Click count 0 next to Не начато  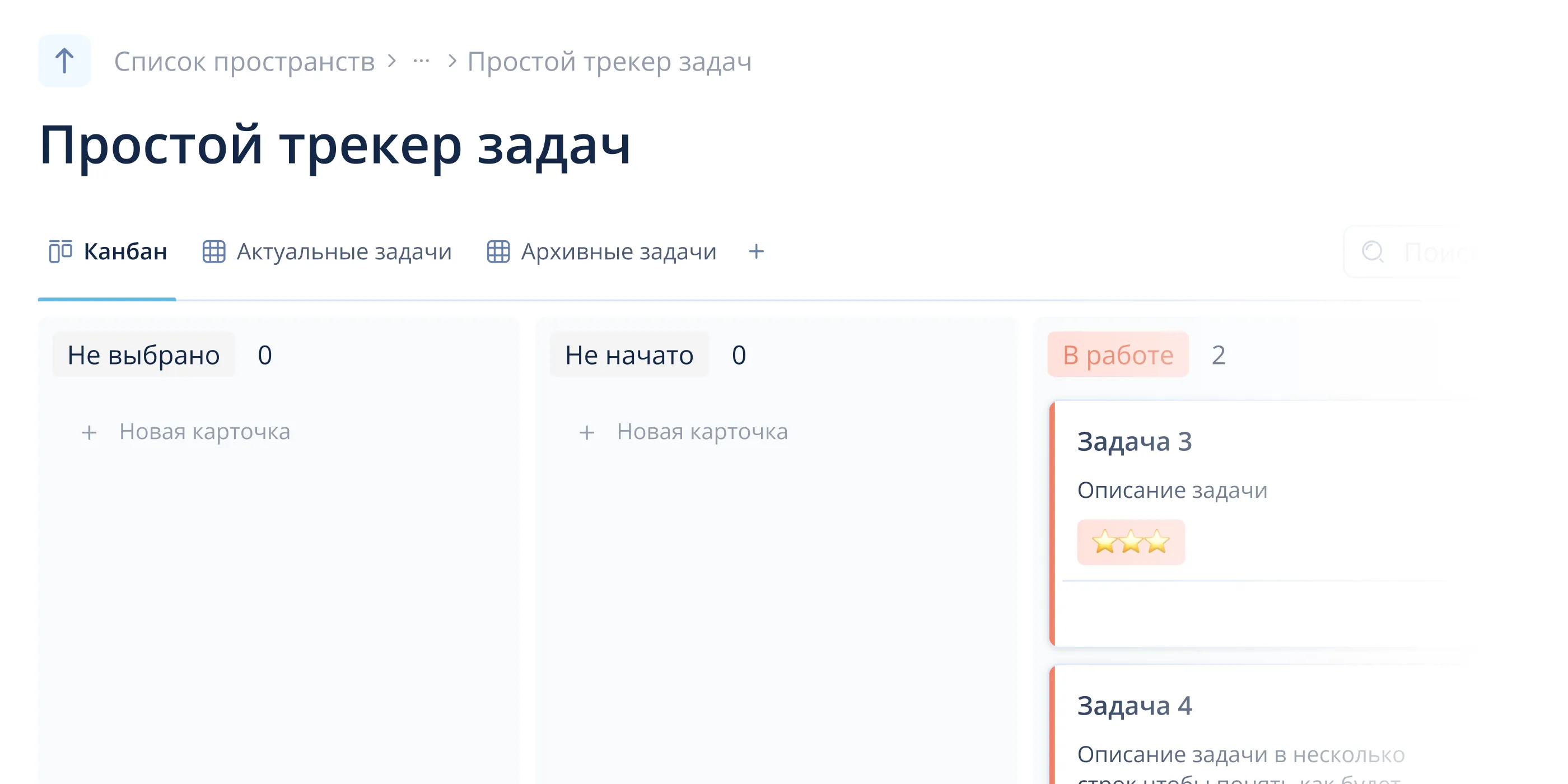(739, 355)
